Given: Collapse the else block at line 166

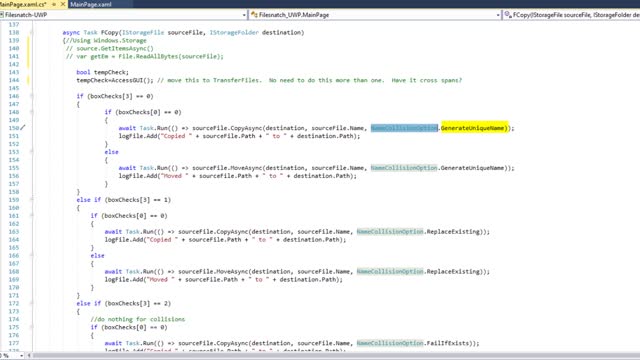Looking at the screenshot, I should pos(31,256).
